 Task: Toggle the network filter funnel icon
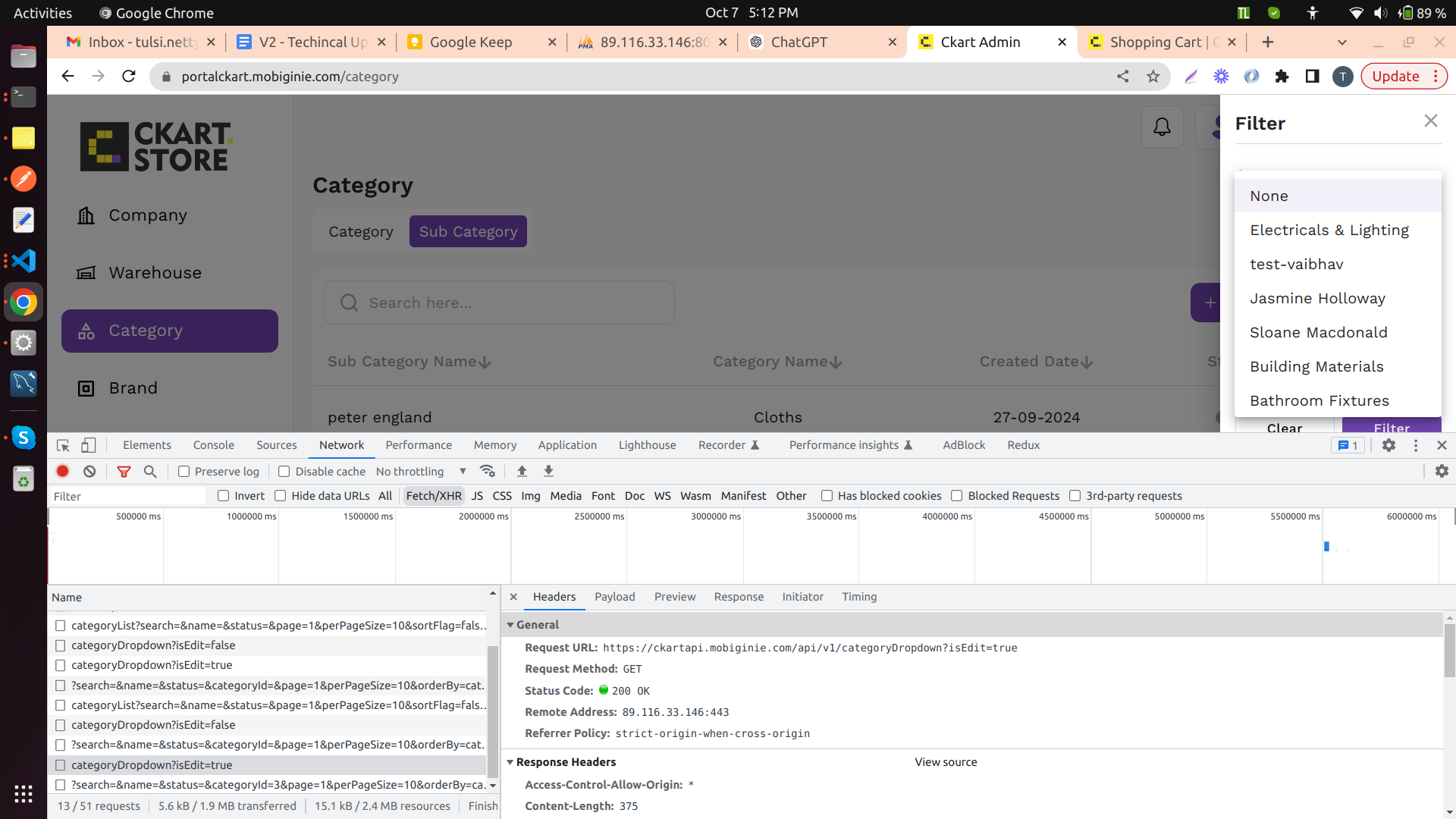pyautogui.click(x=124, y=471)
